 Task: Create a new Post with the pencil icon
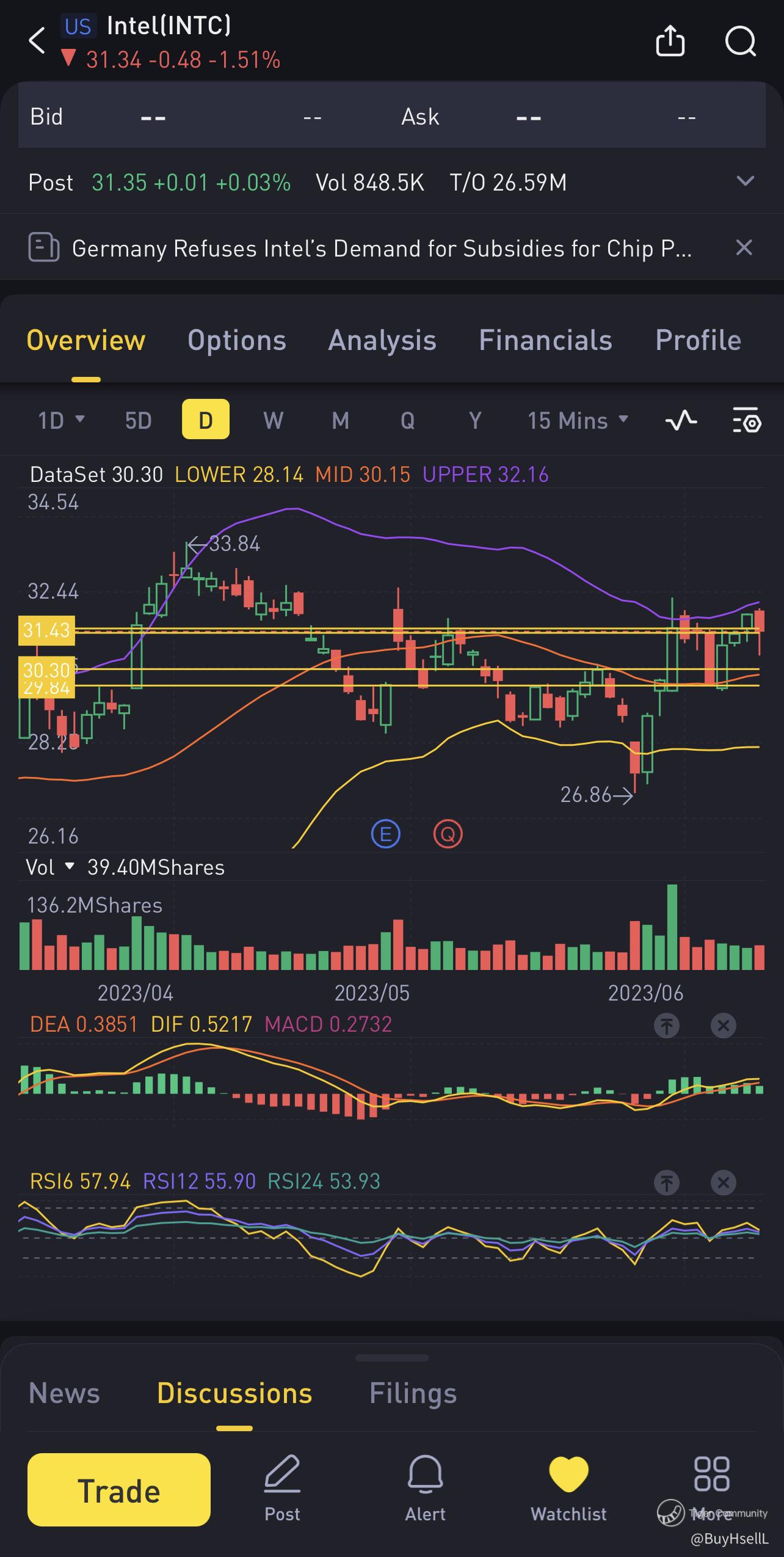pyautogui.click(x=282, y=1489)
